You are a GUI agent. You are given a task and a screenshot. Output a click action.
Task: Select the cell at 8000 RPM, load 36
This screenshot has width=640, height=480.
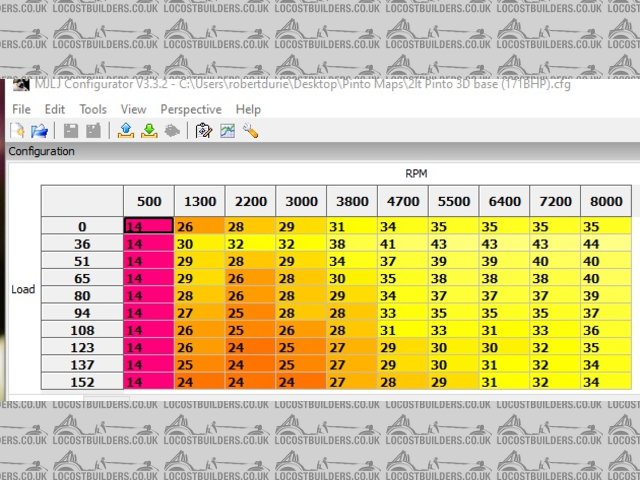(606, 243)
